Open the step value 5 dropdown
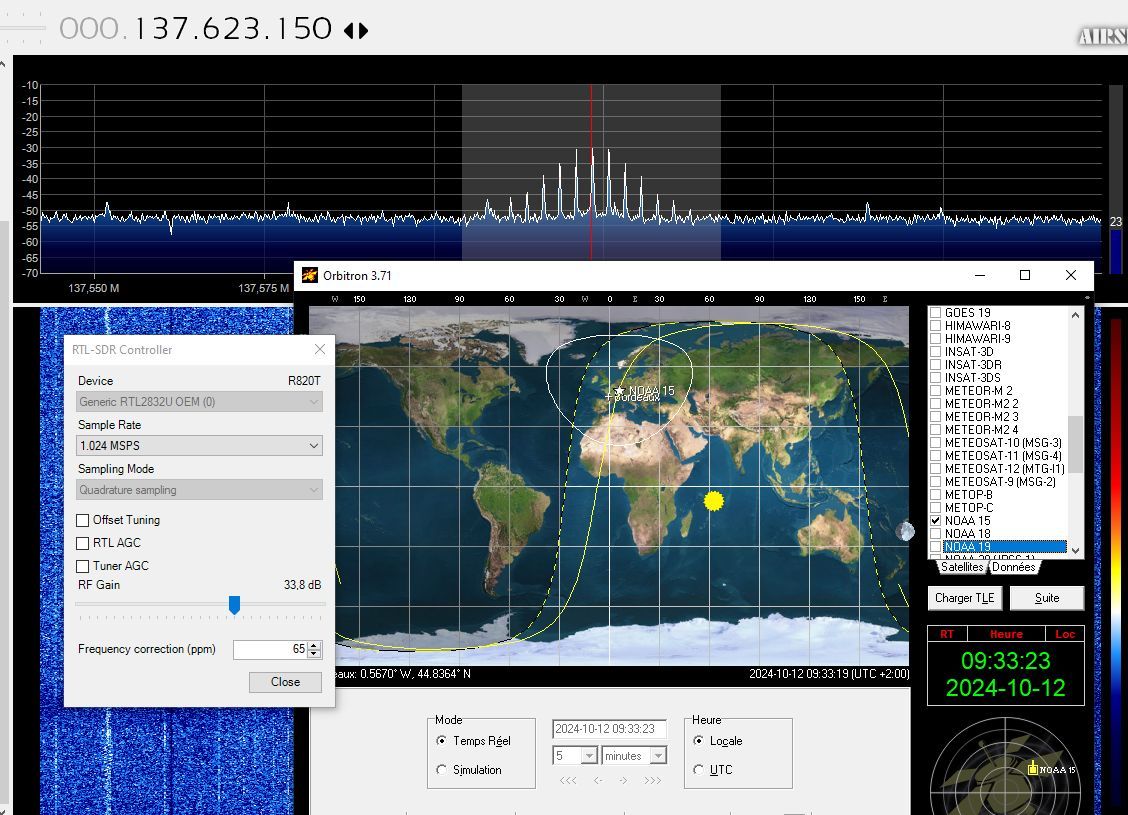 589,756
